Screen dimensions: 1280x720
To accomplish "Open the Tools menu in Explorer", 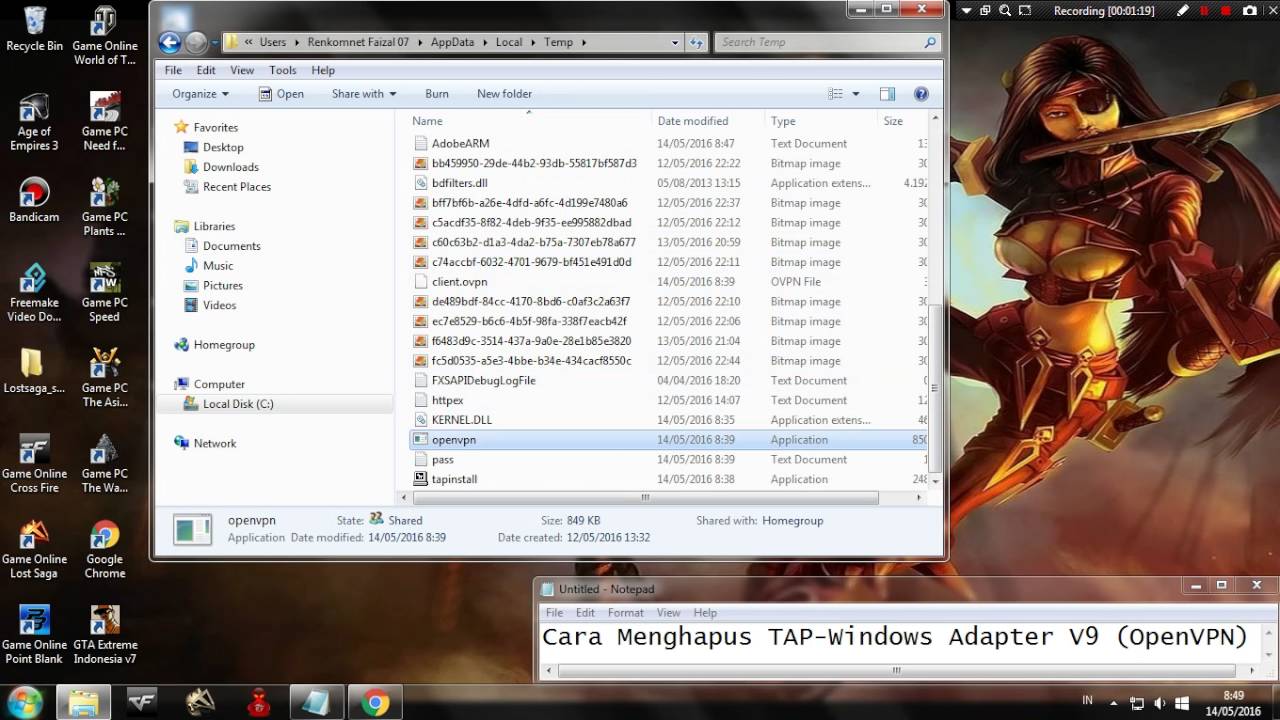I will [283, 70].
